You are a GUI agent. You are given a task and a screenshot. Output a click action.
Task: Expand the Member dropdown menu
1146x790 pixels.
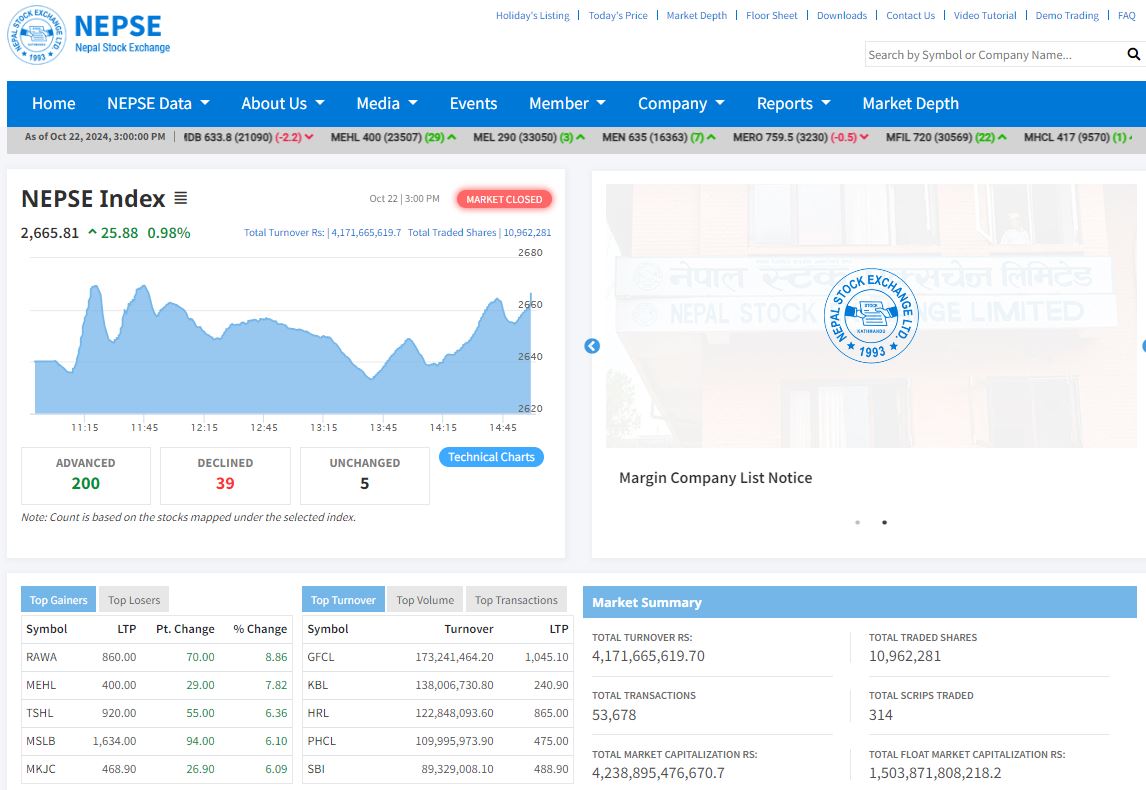[567, 104]
